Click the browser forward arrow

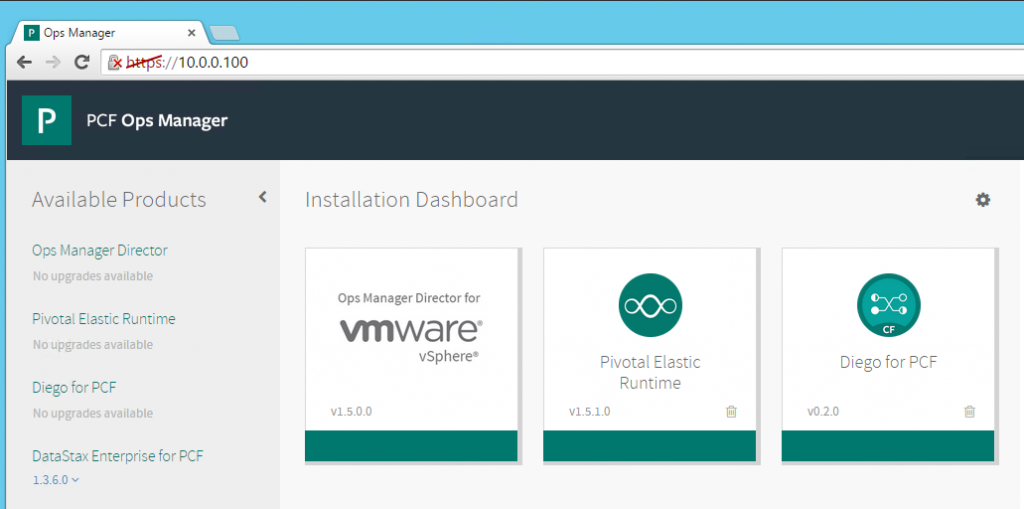point(53,63)
